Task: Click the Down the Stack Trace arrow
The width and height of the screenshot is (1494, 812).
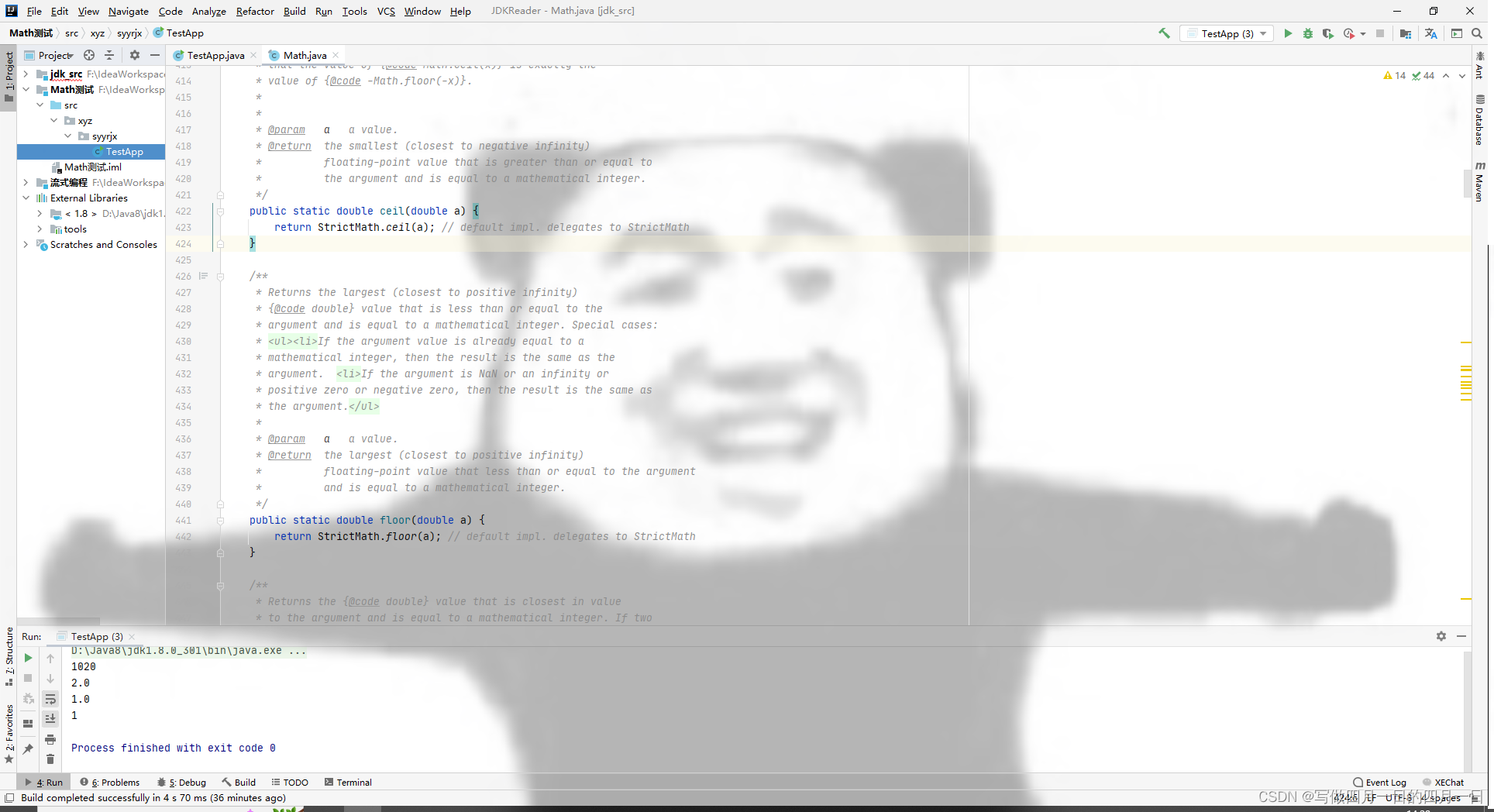Action: click(x=50, y=679)
